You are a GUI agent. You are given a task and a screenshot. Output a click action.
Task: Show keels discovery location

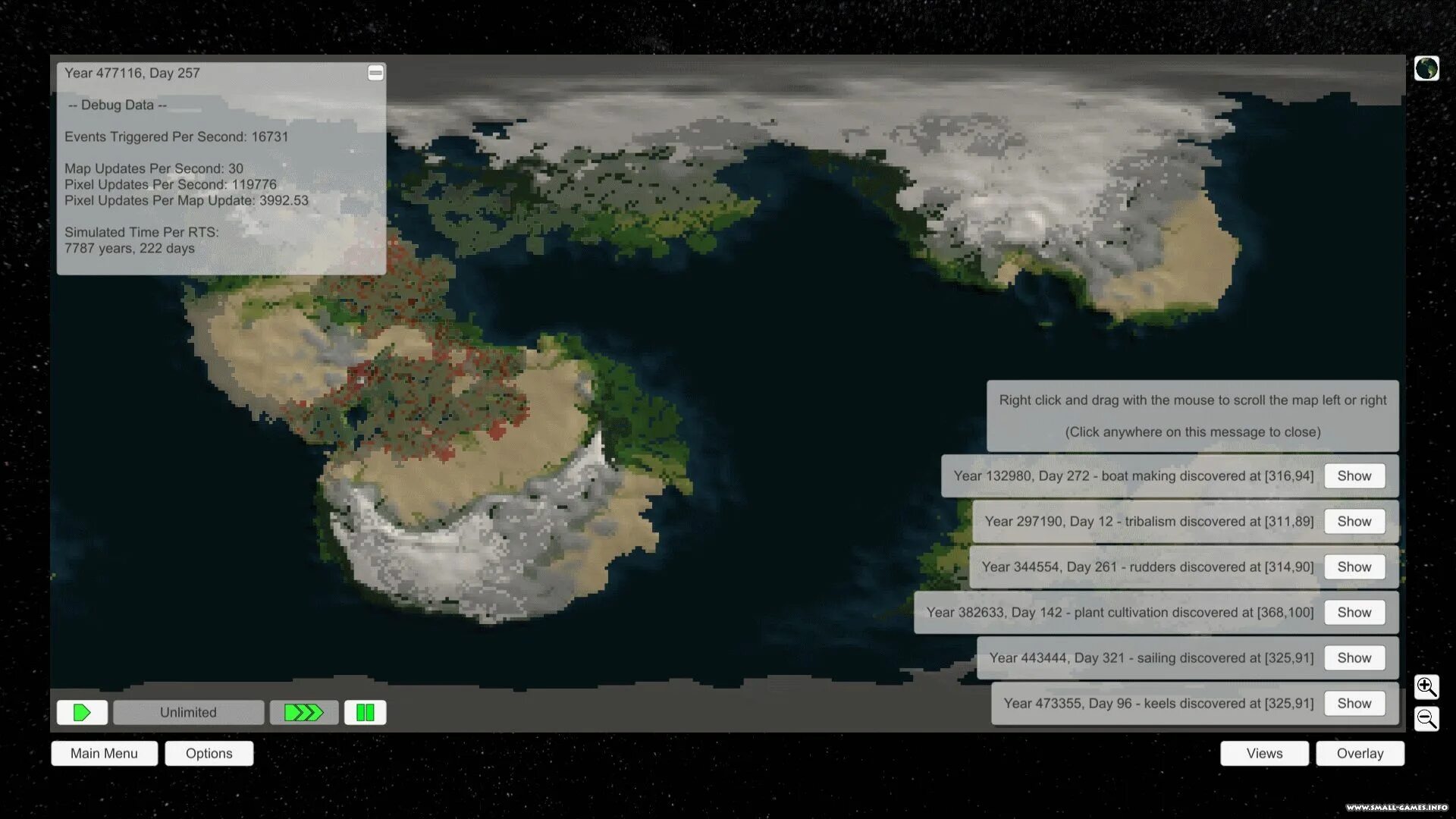coord(1354,703)
